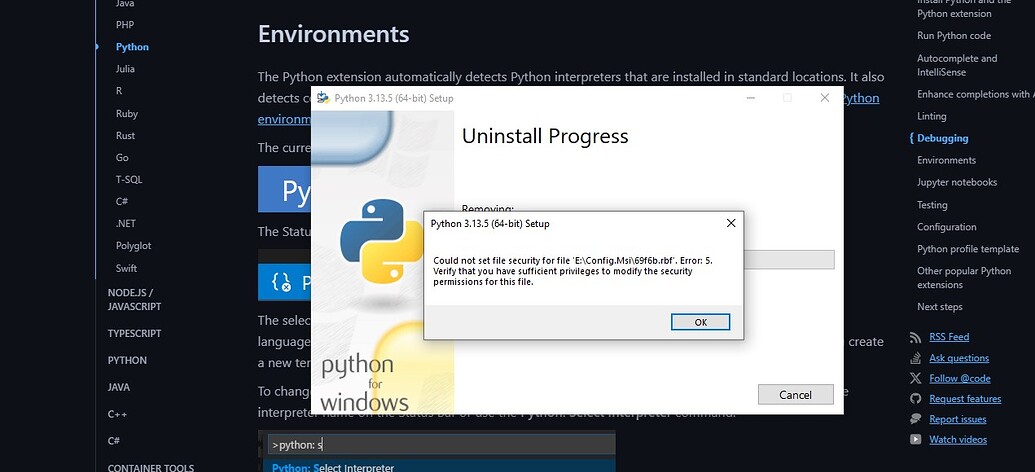Confirm the error with OK
The width and height of the screenshot is (1035, 472).
700,322
